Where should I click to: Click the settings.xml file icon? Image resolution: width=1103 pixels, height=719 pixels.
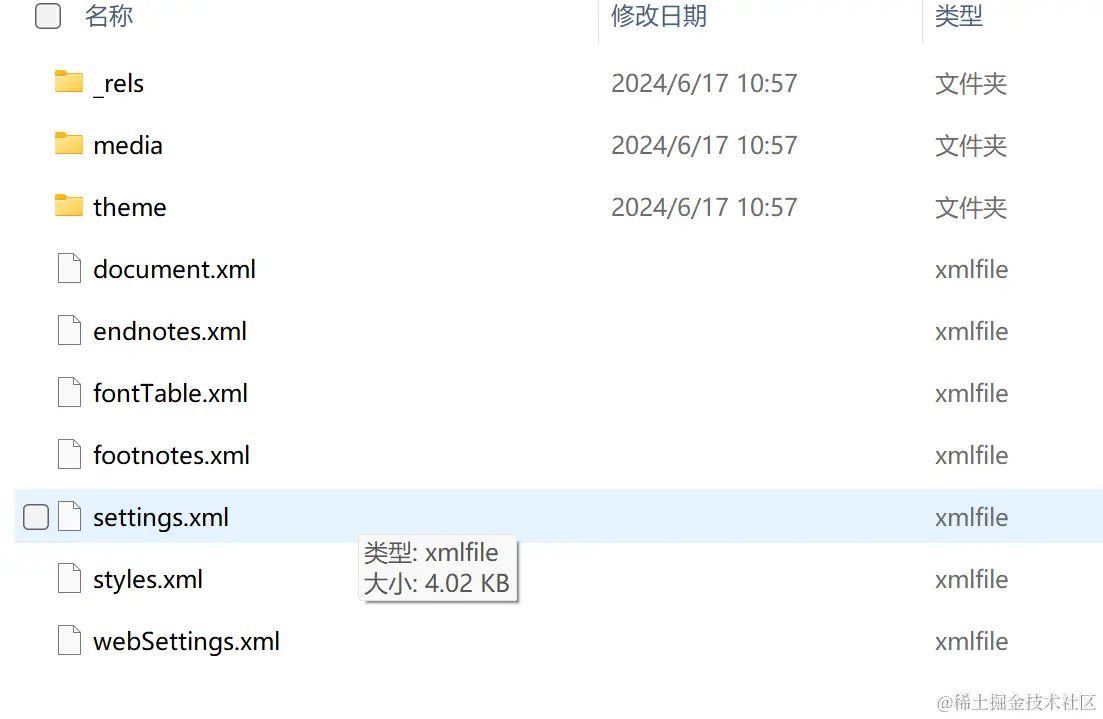click(x=69, y=516)
